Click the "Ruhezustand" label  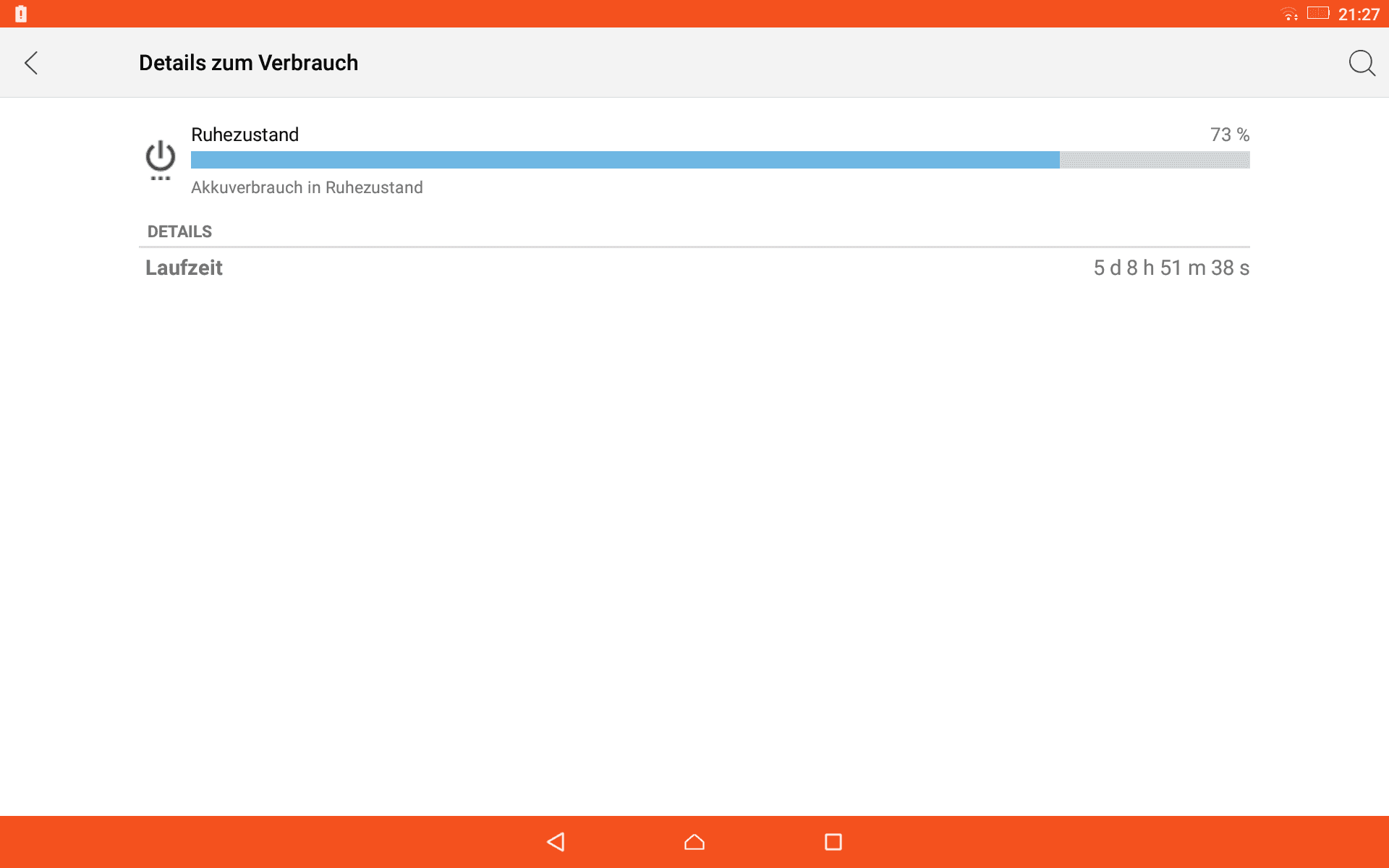click(245, 135)
